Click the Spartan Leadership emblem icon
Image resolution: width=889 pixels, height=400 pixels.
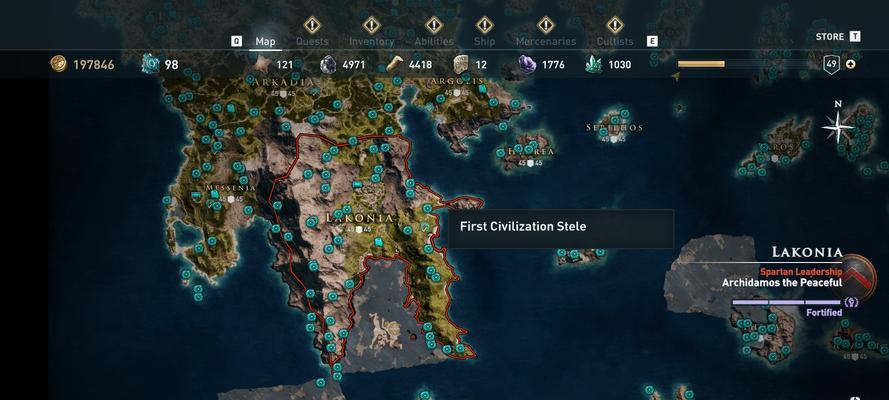(860, 272)
